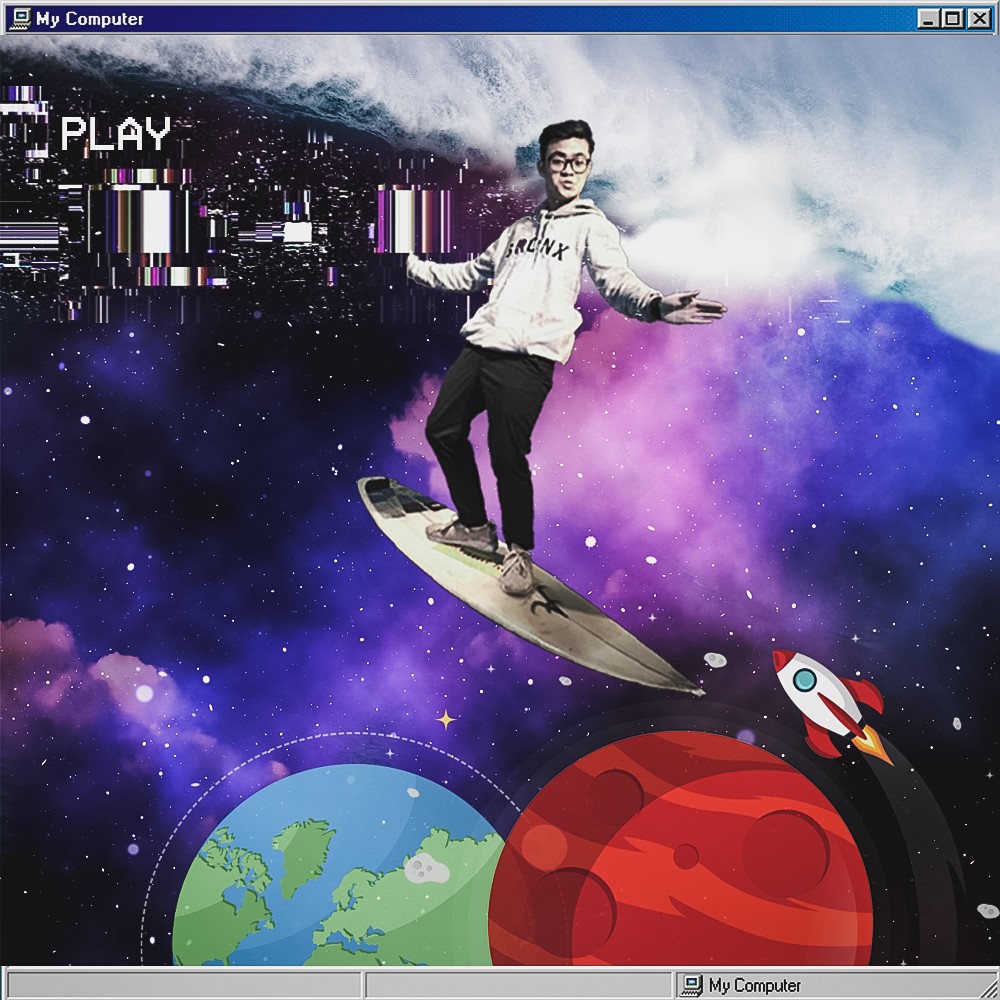Click the surfboard under the surfer

coord(531,585)
